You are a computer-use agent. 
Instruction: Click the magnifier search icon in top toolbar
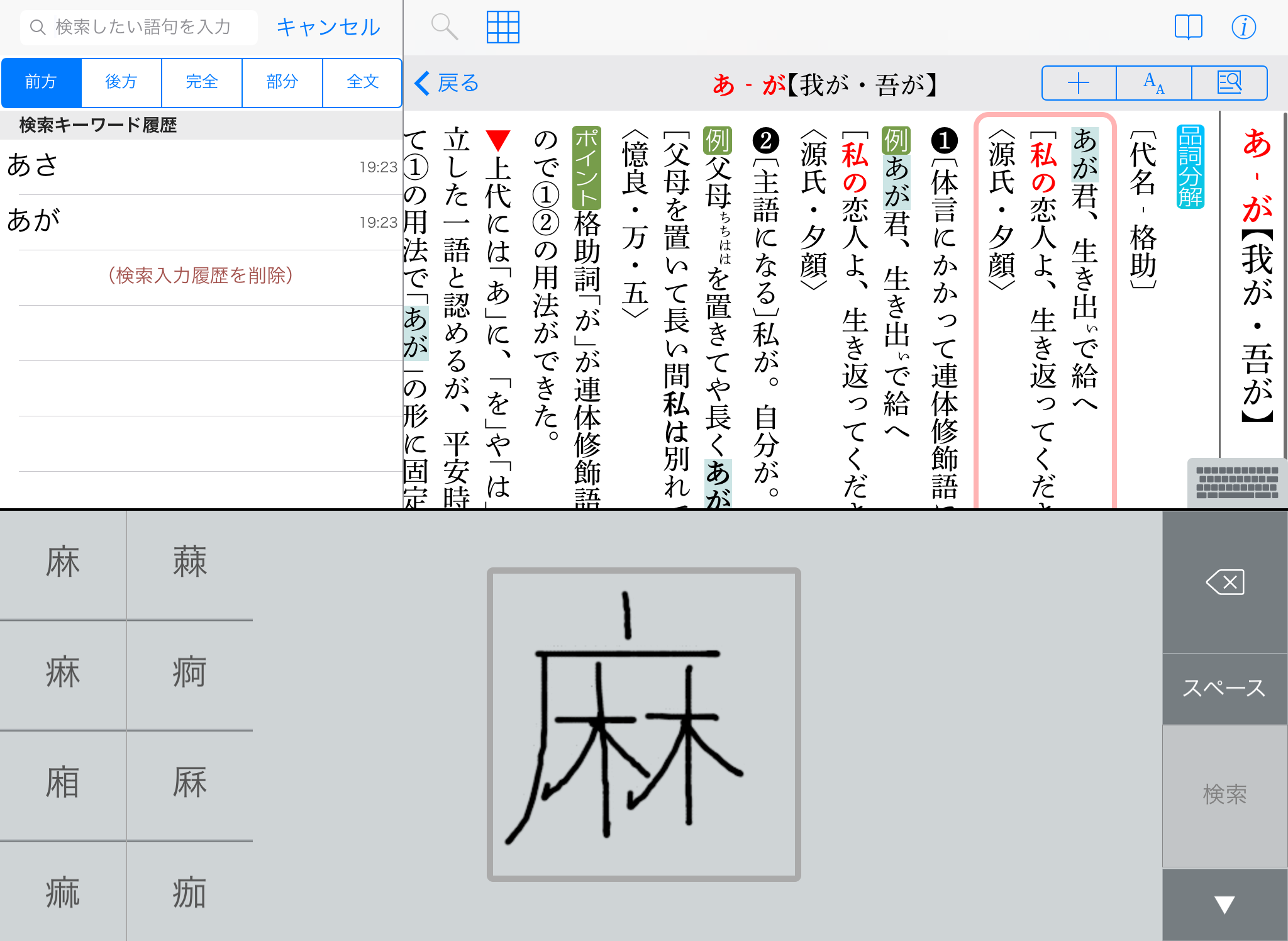(x=444, y=27)
